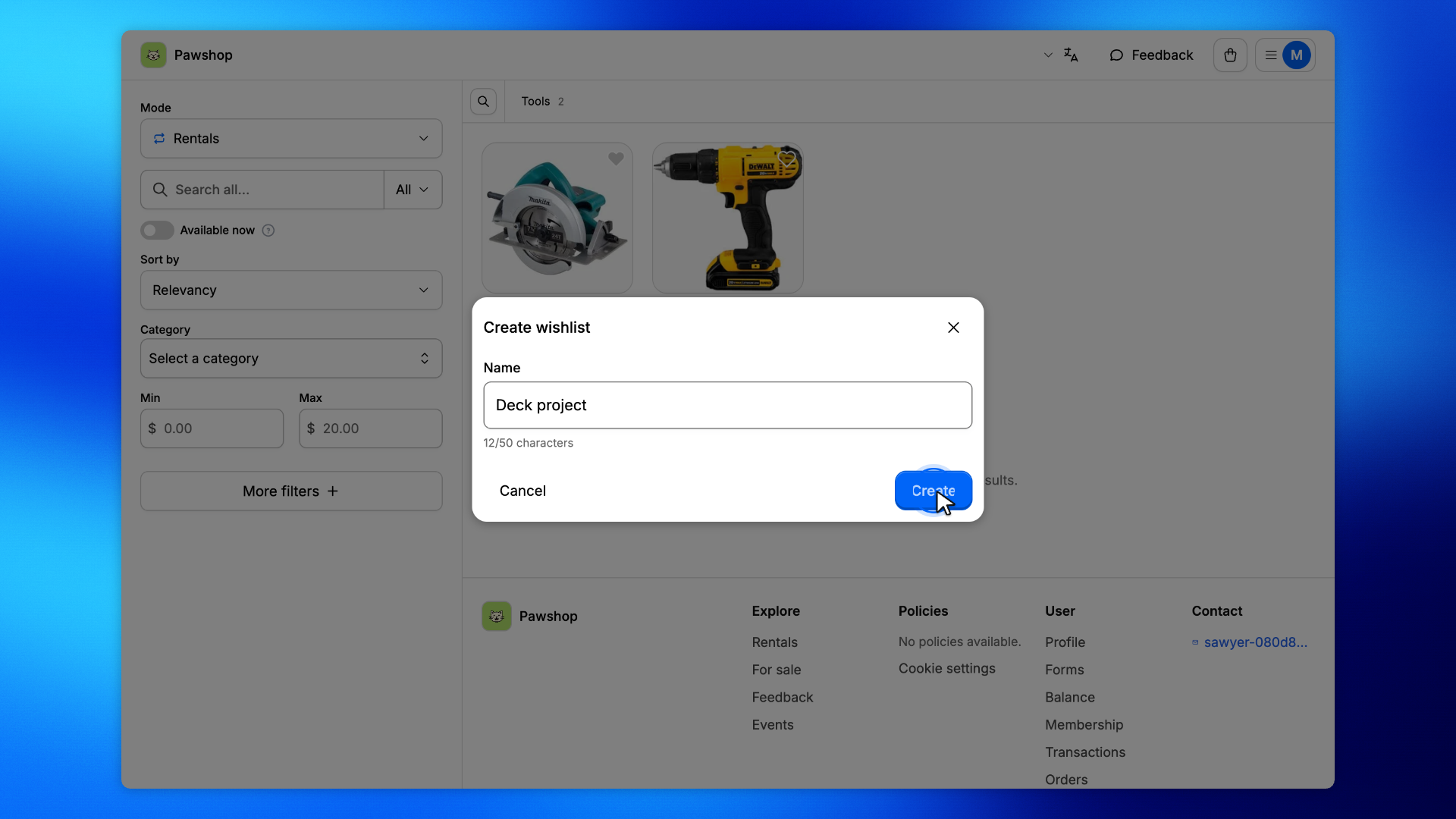Image resolution: width=1456 pixels, height=819 pixels.
Task: Open the Rentals footer link
Action: click(x=775, y=642)
